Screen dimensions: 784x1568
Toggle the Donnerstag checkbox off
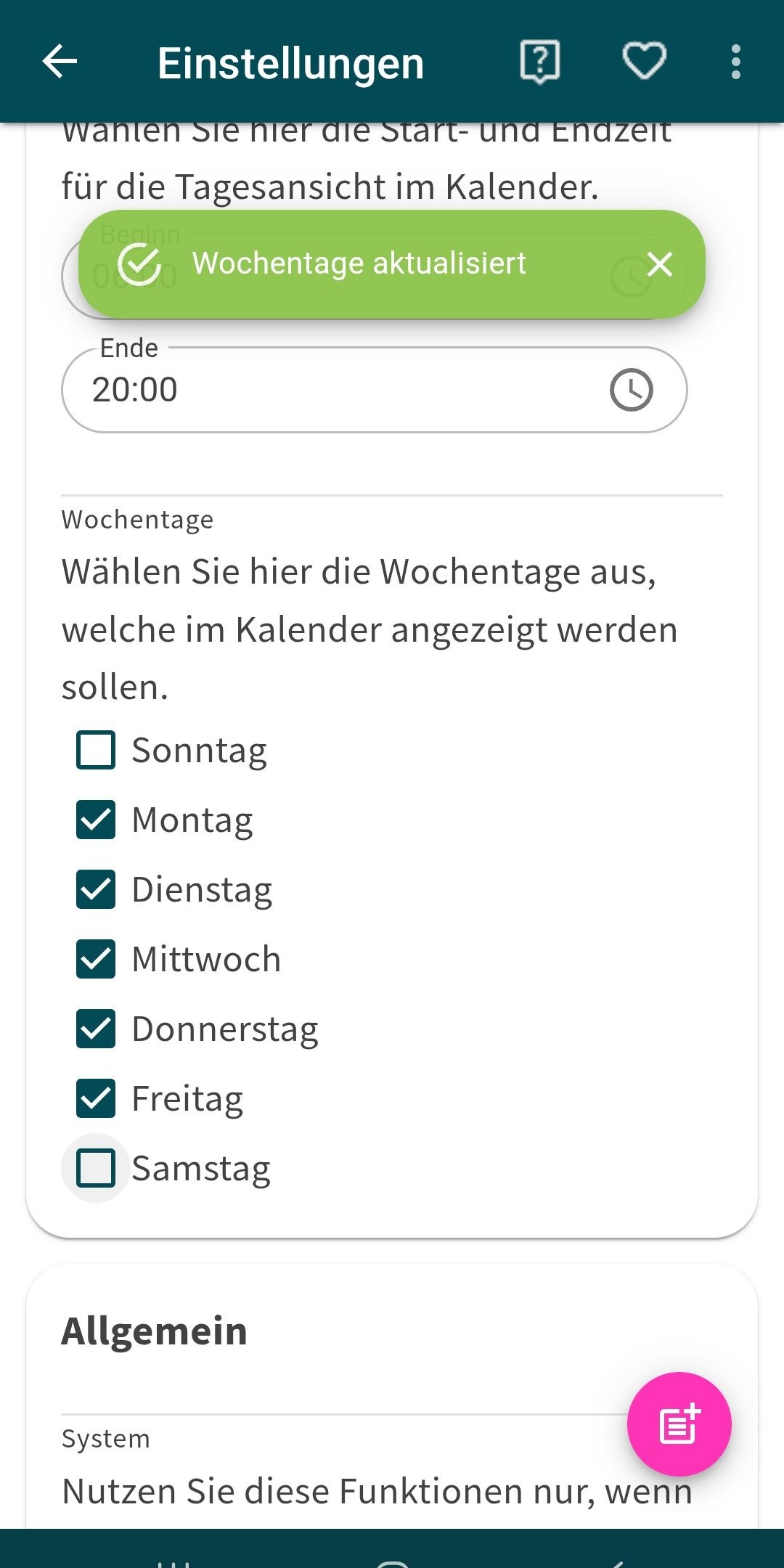tap(96, 1029)
